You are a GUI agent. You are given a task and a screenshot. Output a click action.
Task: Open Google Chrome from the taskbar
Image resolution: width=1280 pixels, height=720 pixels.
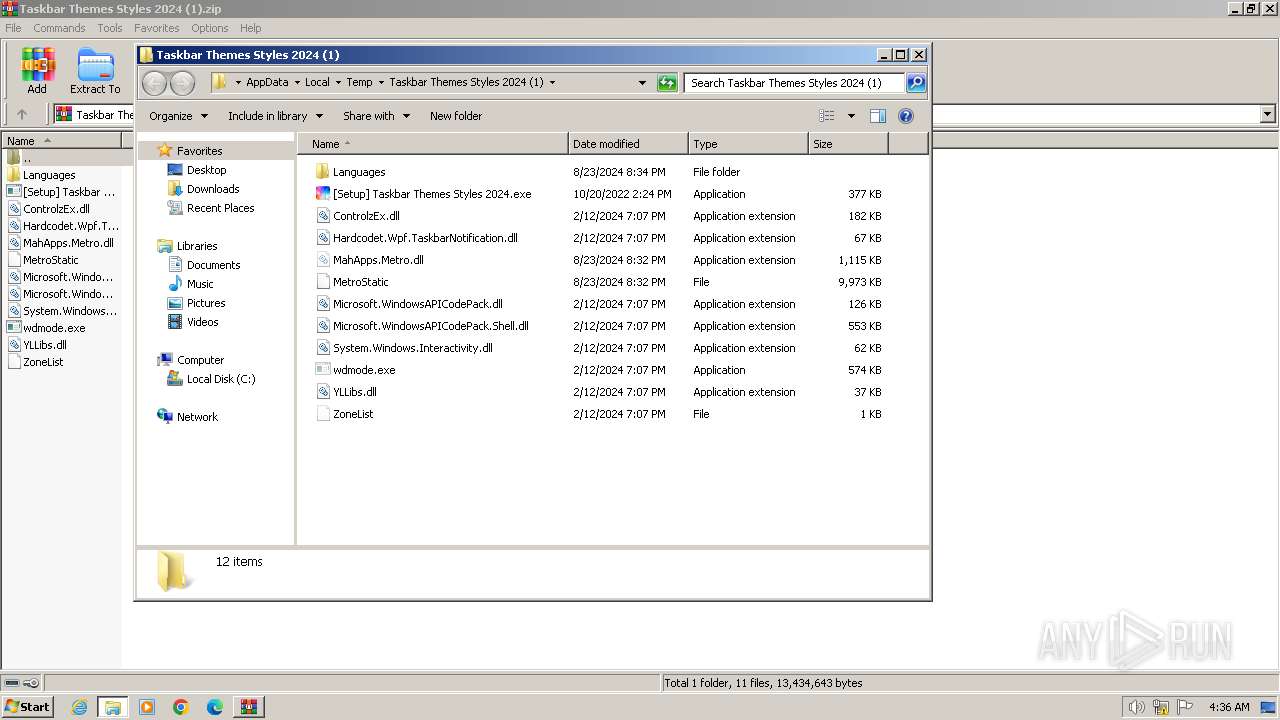coord(181,707)
